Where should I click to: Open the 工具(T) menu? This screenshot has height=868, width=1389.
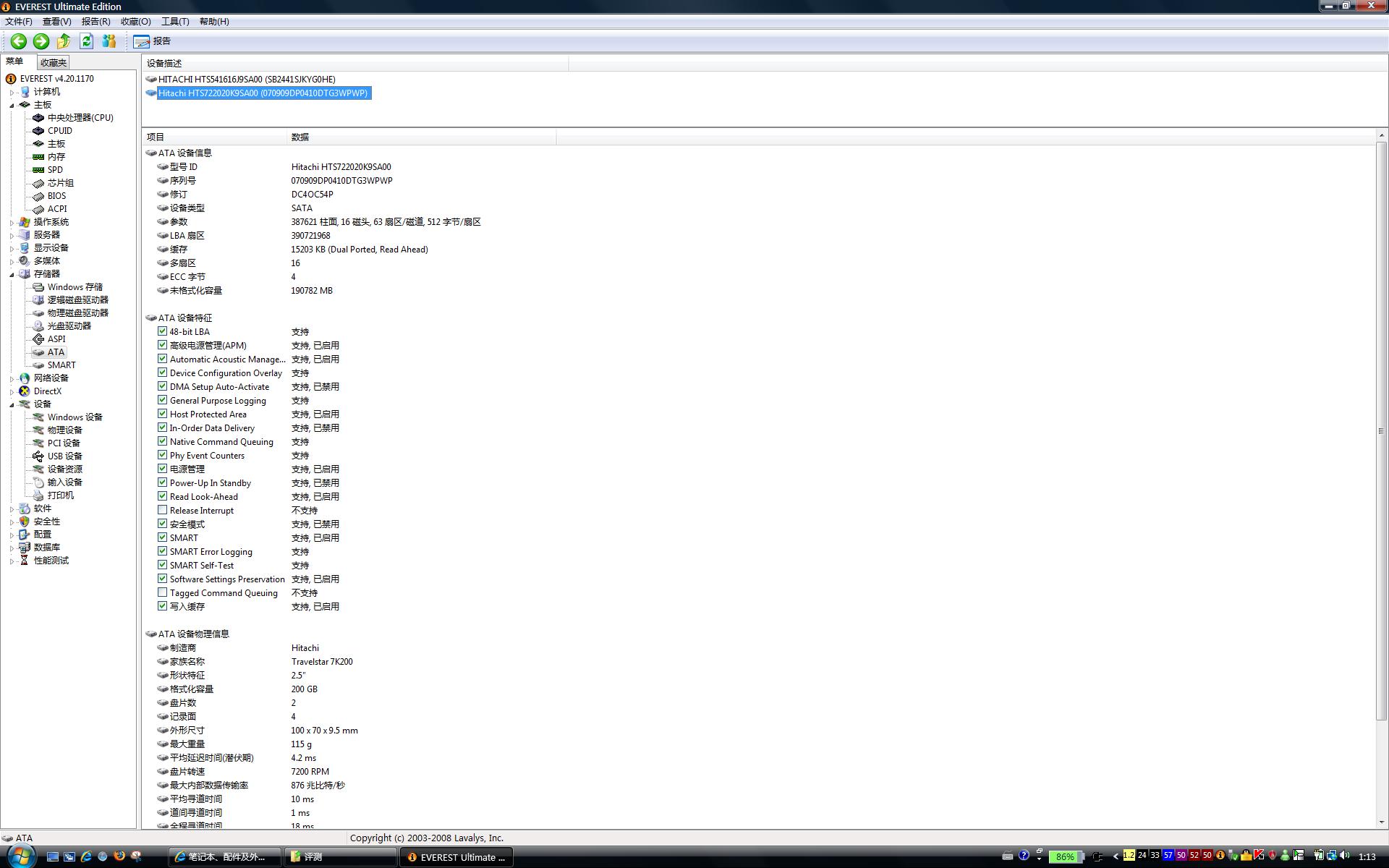click(174, 22)
